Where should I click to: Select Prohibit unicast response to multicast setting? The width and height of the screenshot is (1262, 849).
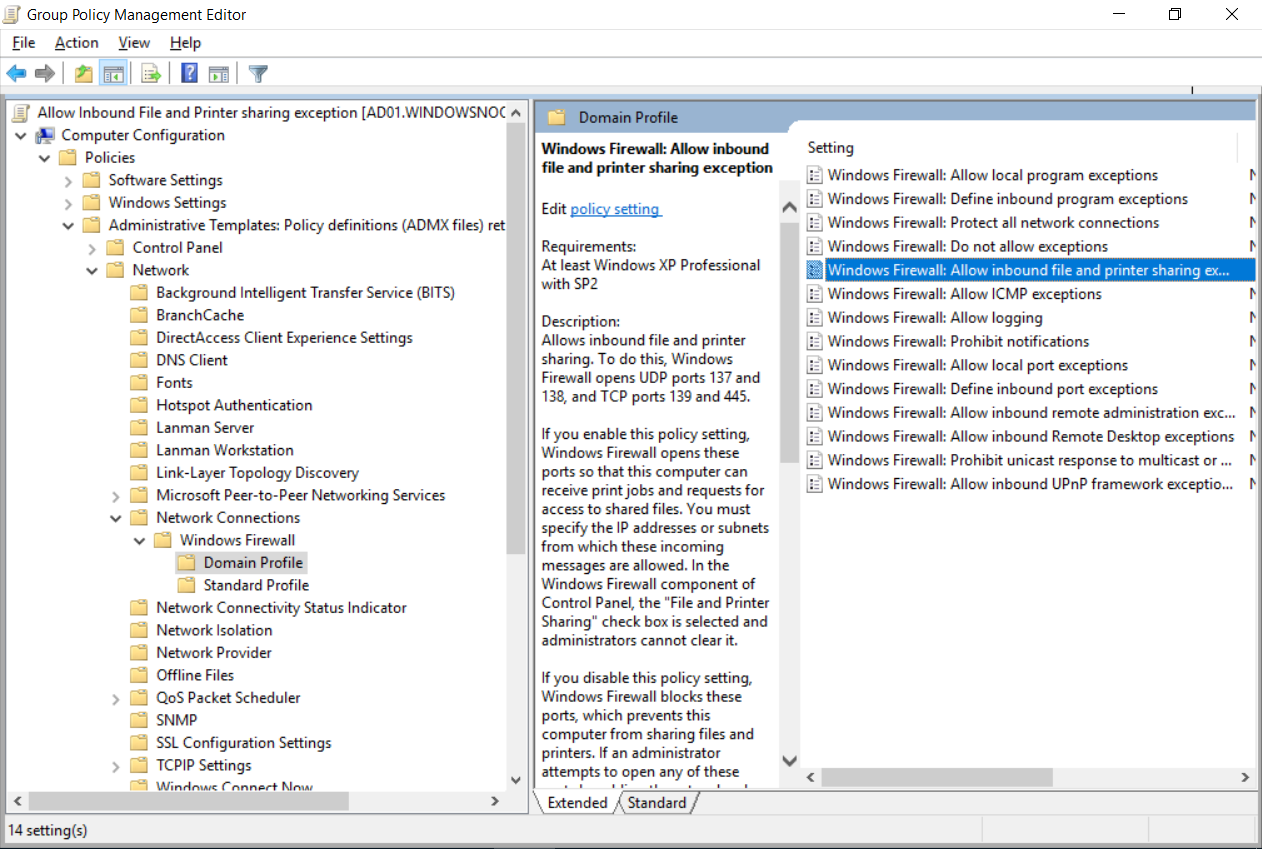tap(1031, 460)
